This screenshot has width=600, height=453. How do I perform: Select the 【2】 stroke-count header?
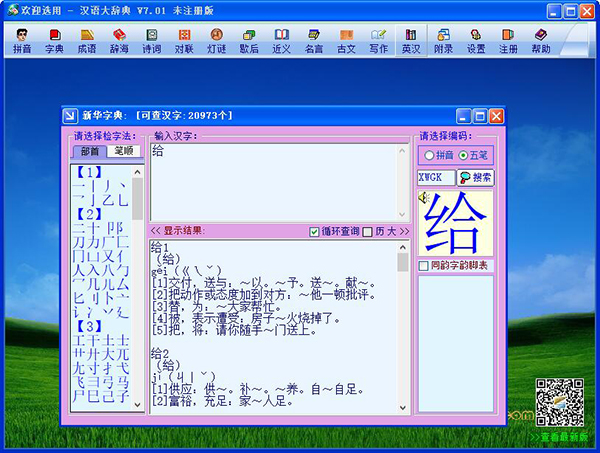tap(89, 214)
